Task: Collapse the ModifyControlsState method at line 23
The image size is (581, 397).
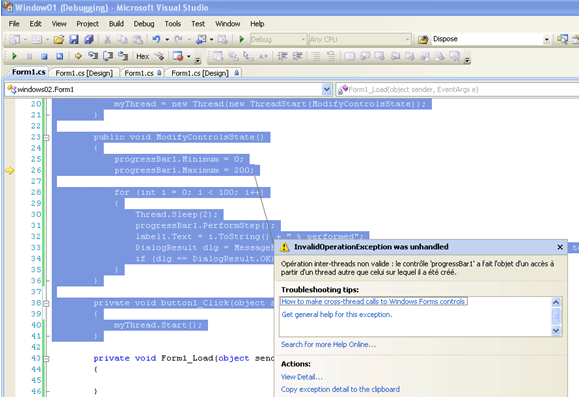Action: [x=46, y=138]
